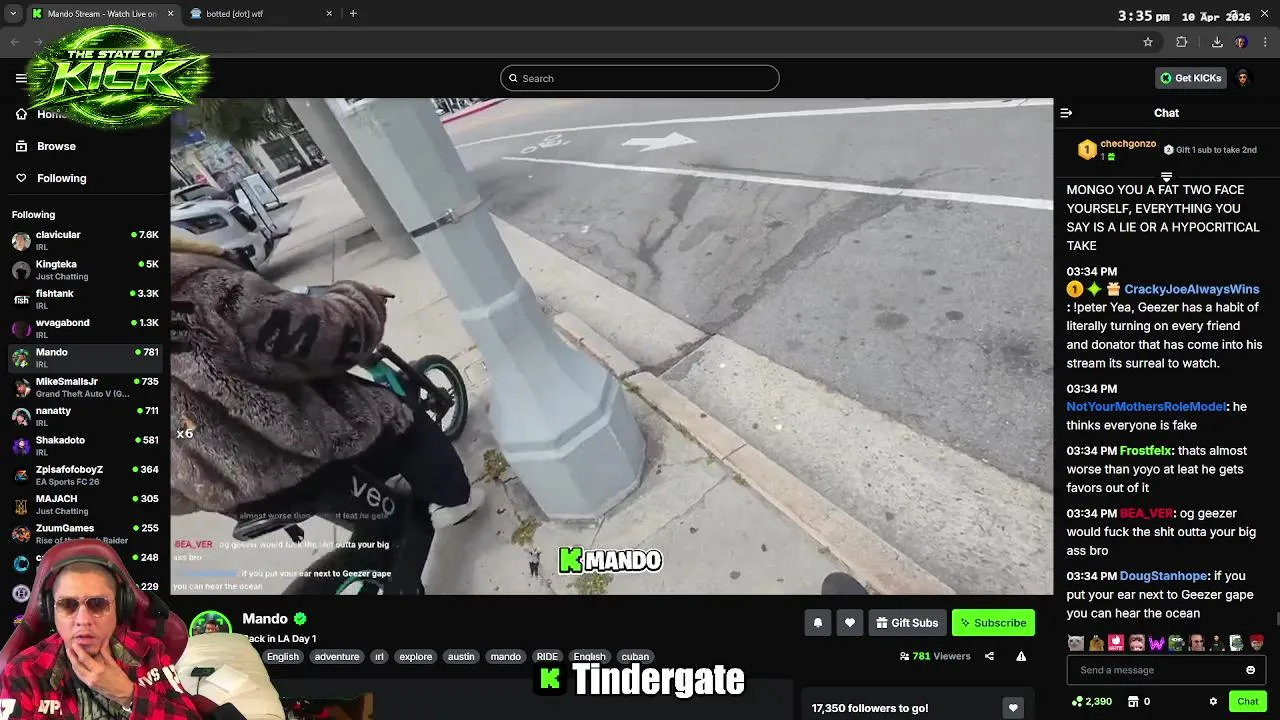Click the irl tag

coord(379,657)
